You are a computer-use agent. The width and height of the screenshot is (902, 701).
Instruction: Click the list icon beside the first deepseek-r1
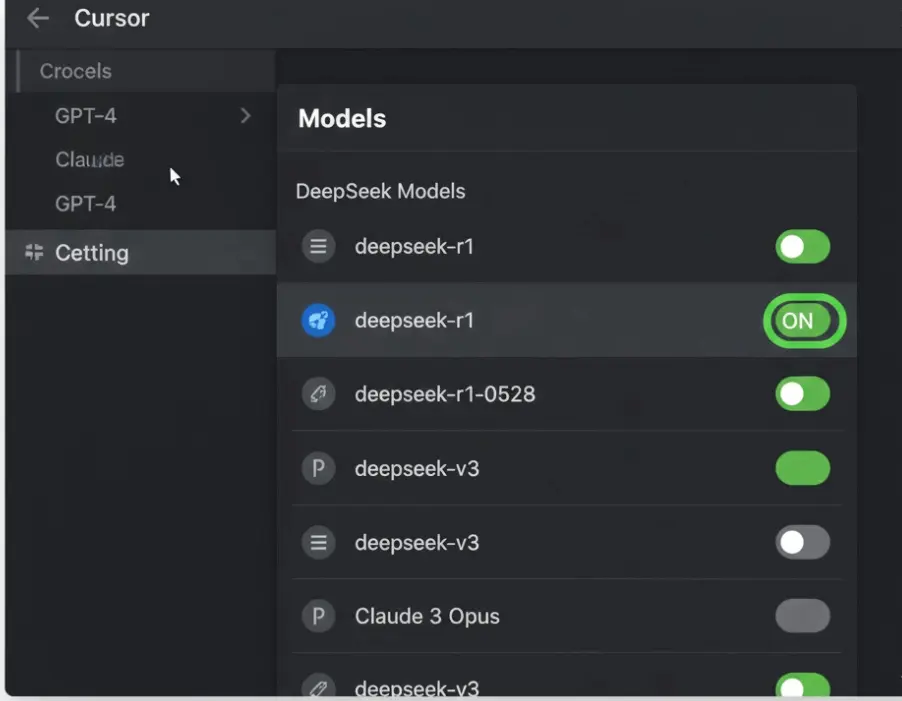318,246
